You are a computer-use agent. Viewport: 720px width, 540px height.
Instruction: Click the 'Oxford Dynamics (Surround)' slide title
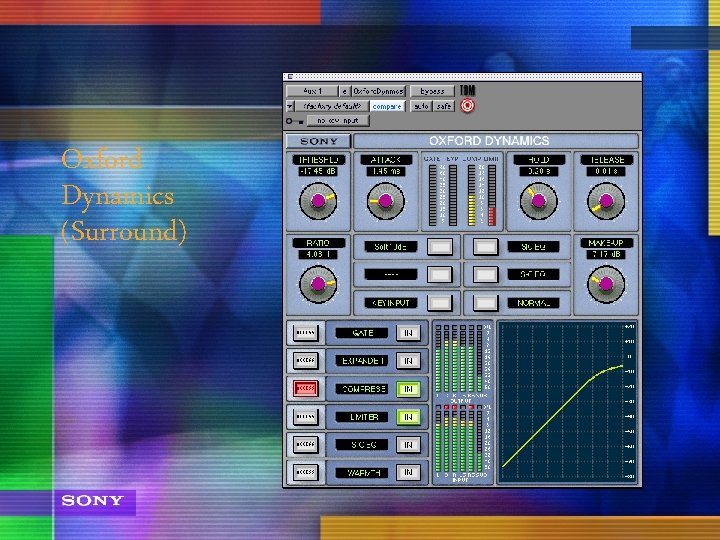click(x=124, y=196)
